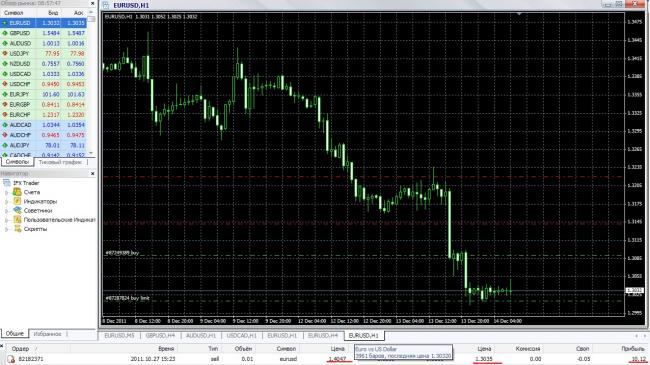Screen dimensions: 650x365
Task: Expand the Пользовательские Индикаторы node
Action: (x=6, y=220)
